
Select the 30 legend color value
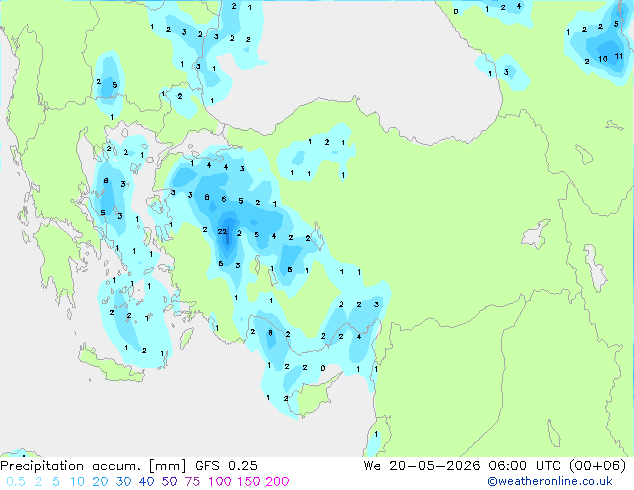coord(123,482)
